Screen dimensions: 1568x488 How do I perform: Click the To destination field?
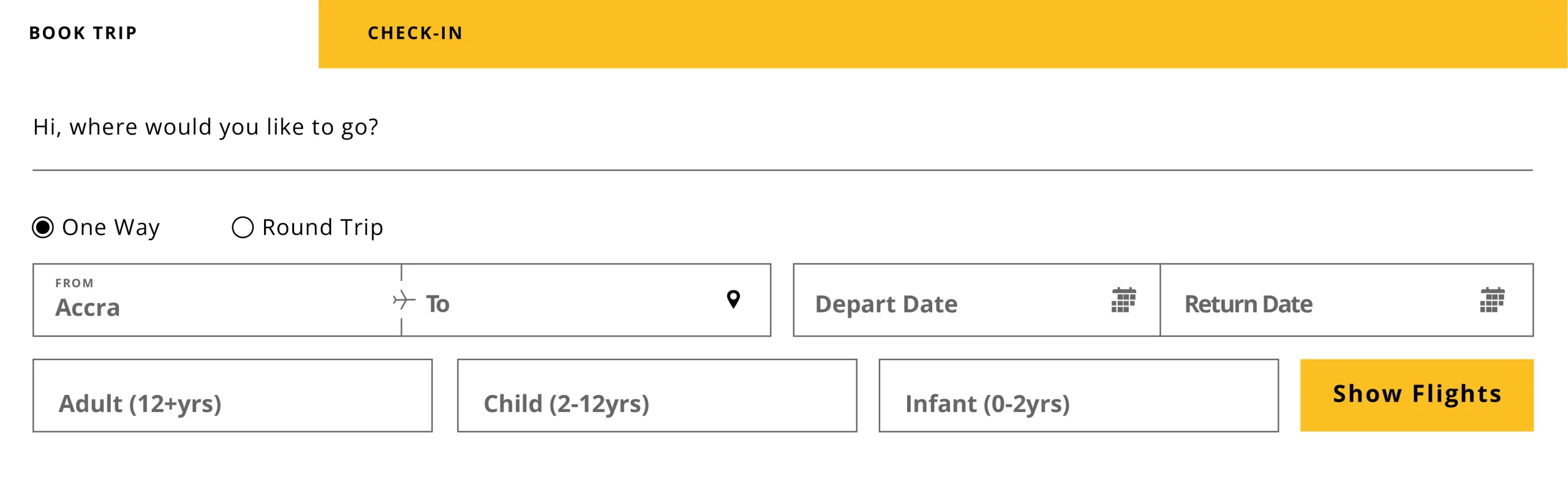coord(570,304)
